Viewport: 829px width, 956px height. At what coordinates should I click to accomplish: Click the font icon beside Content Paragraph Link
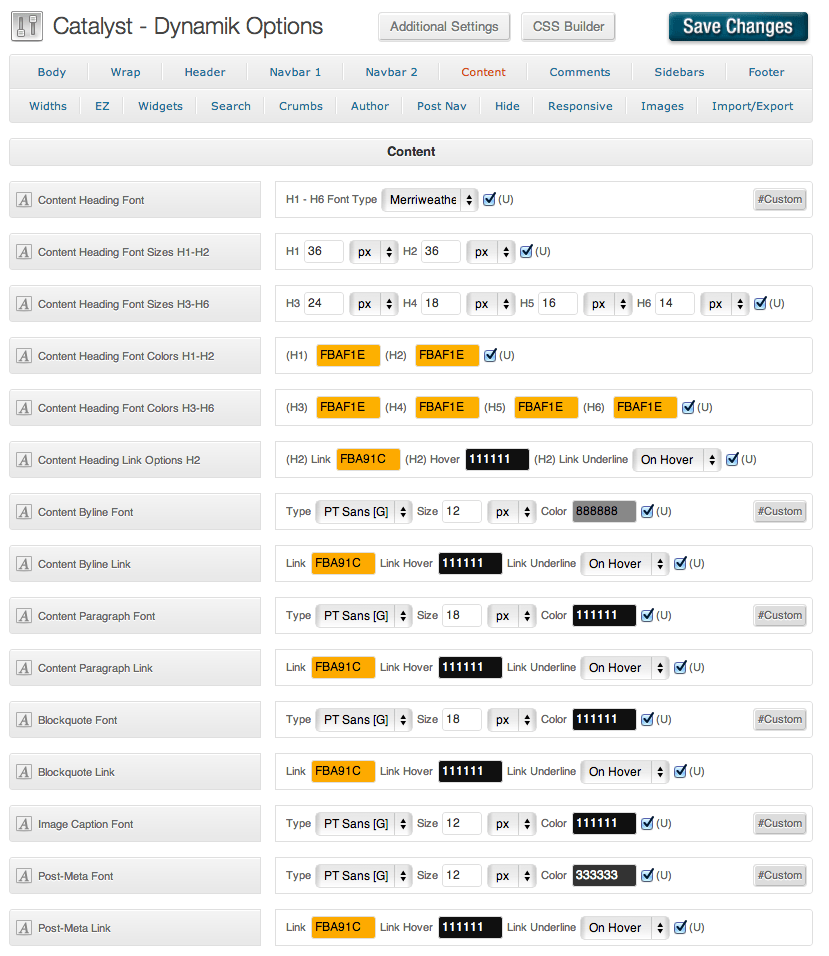point(24,668)
